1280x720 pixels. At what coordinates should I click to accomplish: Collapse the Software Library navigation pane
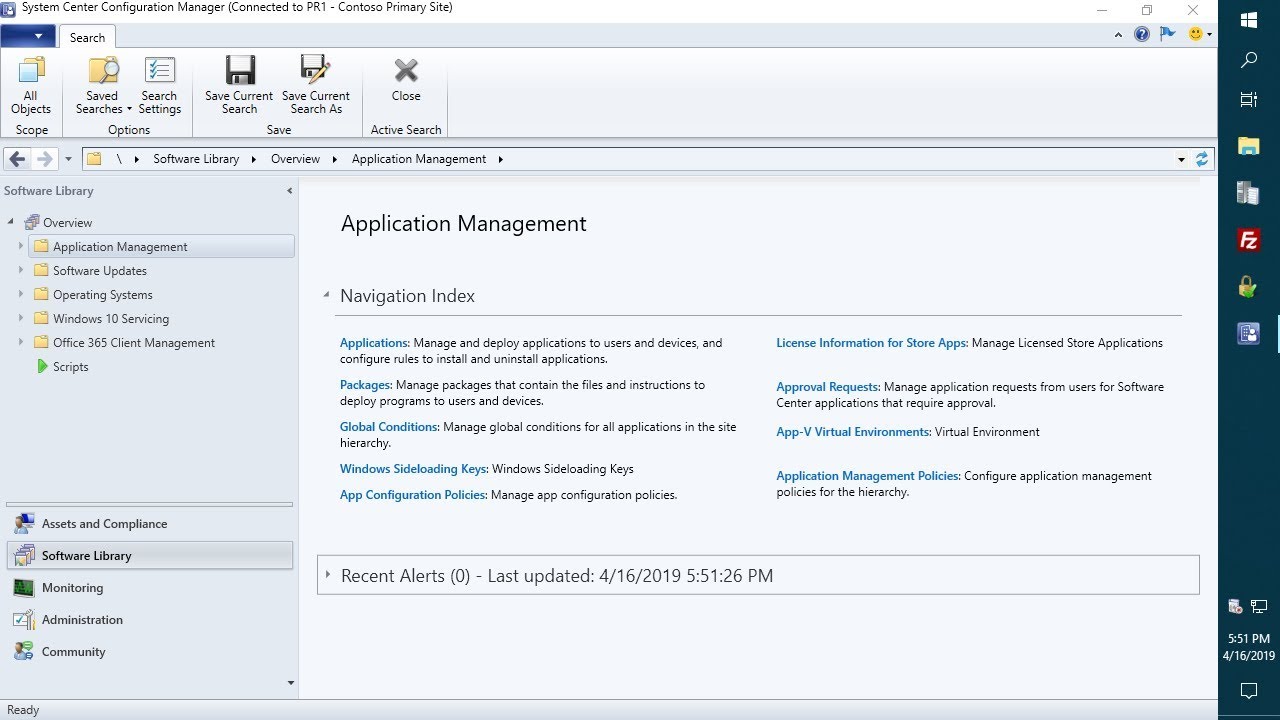[290, 191]
